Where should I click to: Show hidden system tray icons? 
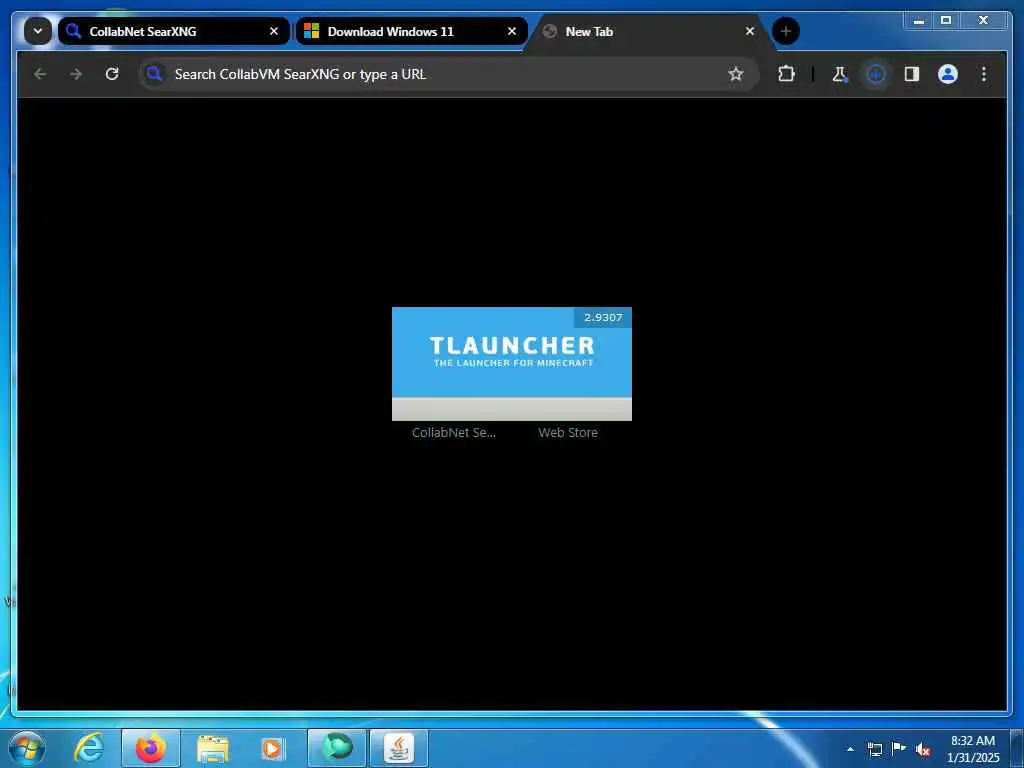point(850,749)
